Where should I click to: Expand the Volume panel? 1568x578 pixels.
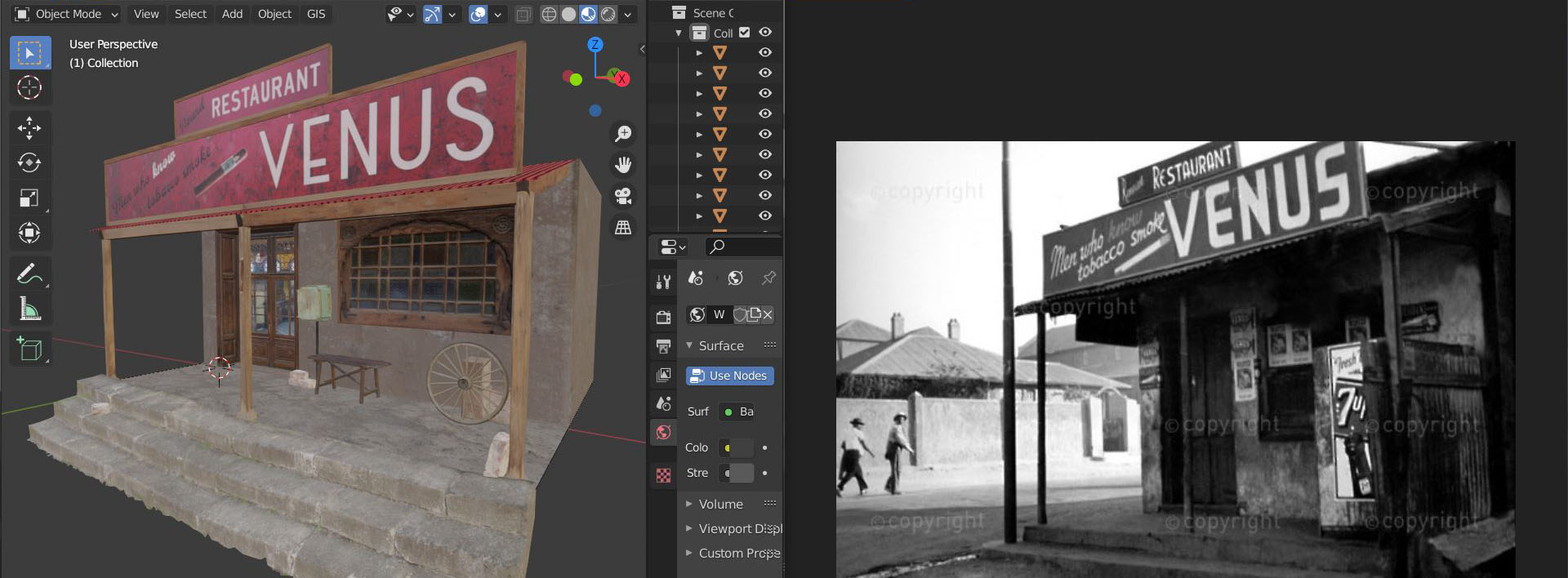pyautogui.click(x=720, y=504)
